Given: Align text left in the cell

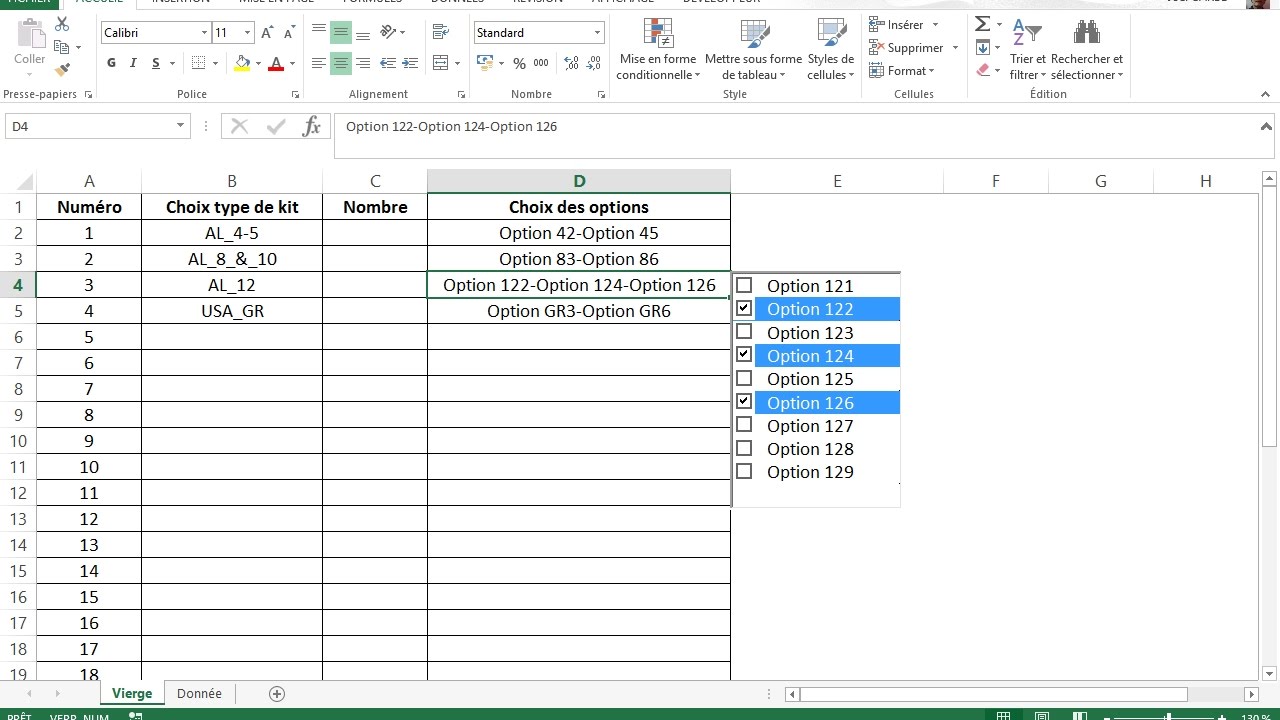Looking at the screenshot, I should point(319,63).
